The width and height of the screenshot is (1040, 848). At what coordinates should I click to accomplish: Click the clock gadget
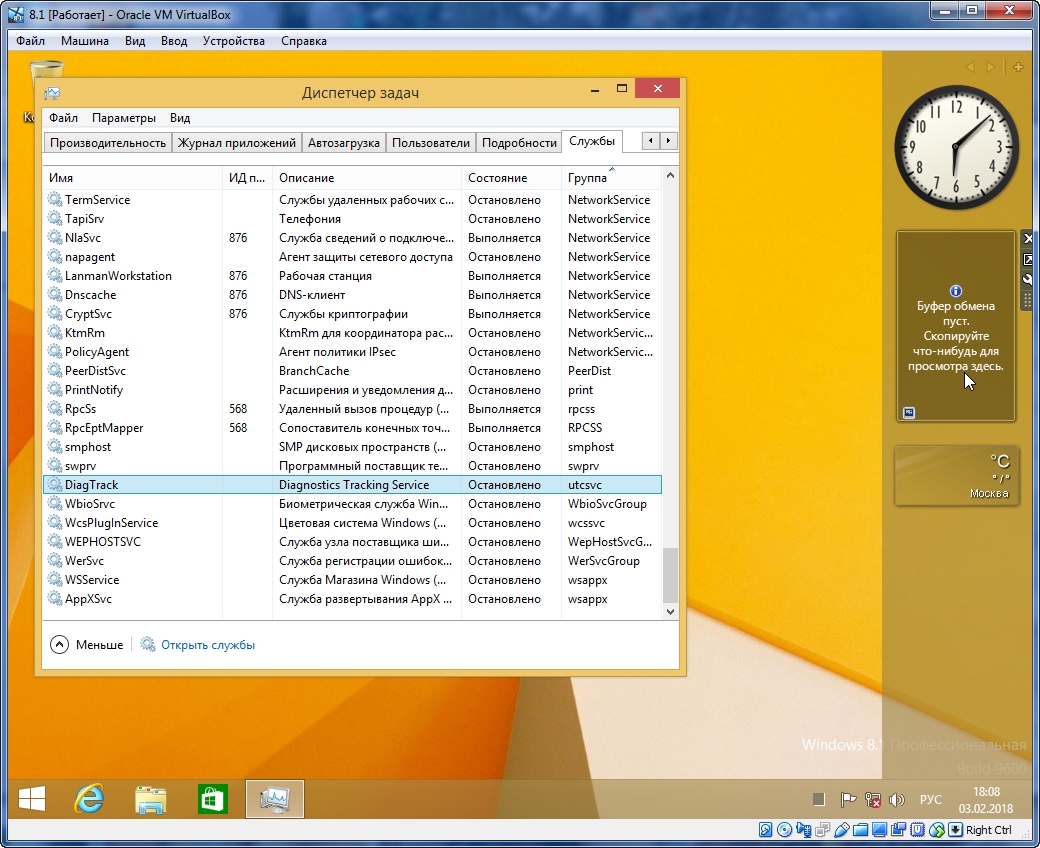(956, 148)
